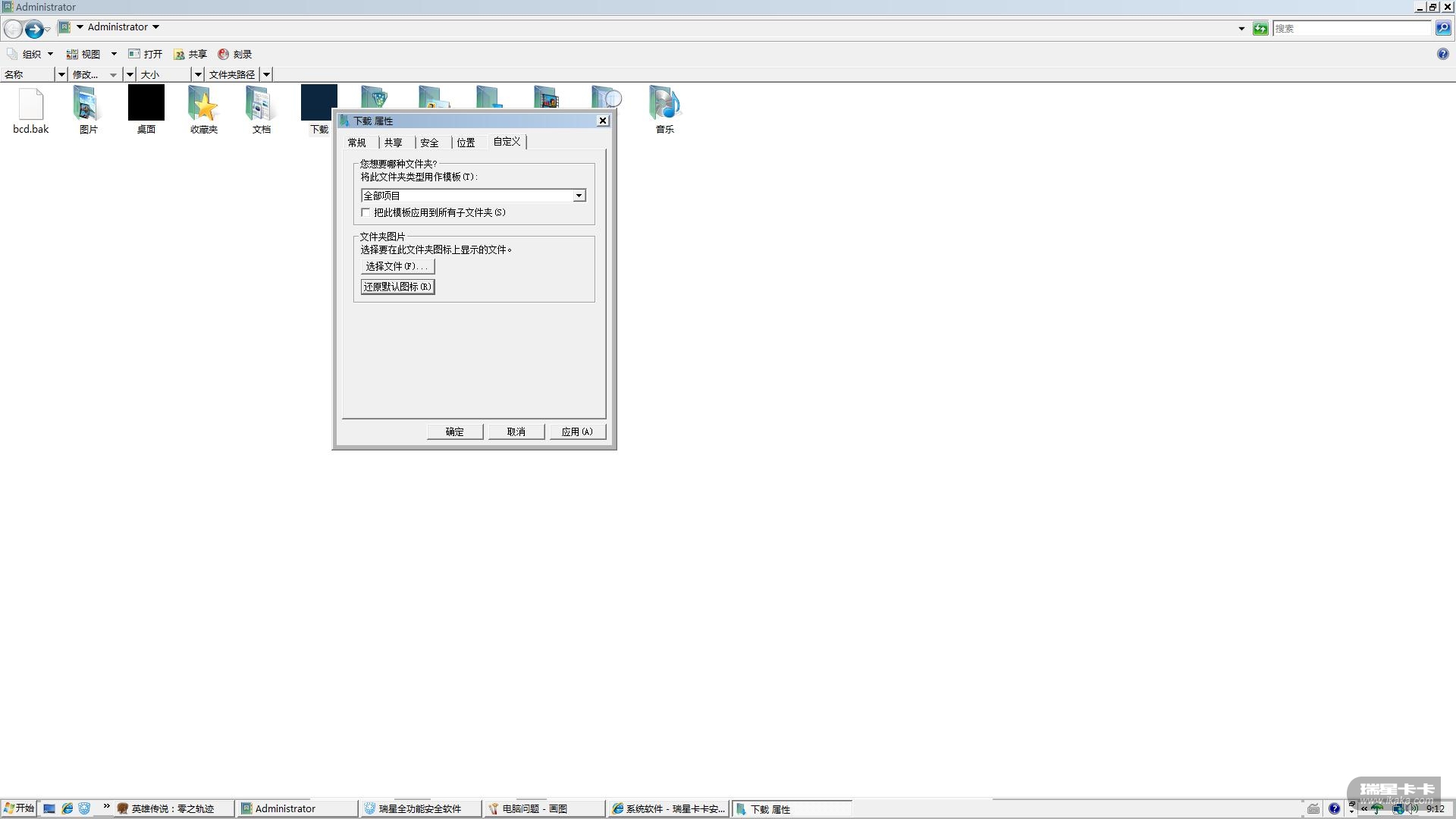
Task: Open the 开始 Start menu on taskbar
Action: tap(18, 808)
